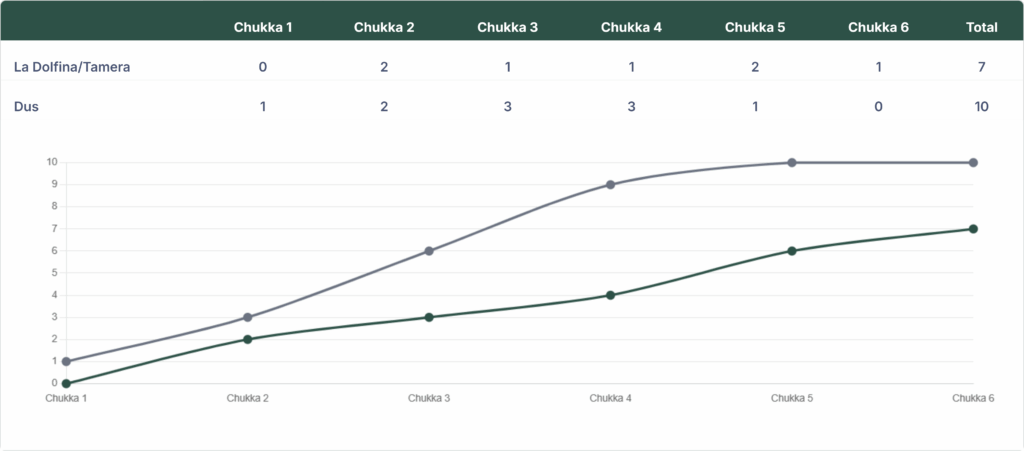Image resolution: width=1024 pixels, height=451 pixels.
Task: Click La Dolfina/Tamera's Chukka 1 score cell
Action: pos(263,67)
